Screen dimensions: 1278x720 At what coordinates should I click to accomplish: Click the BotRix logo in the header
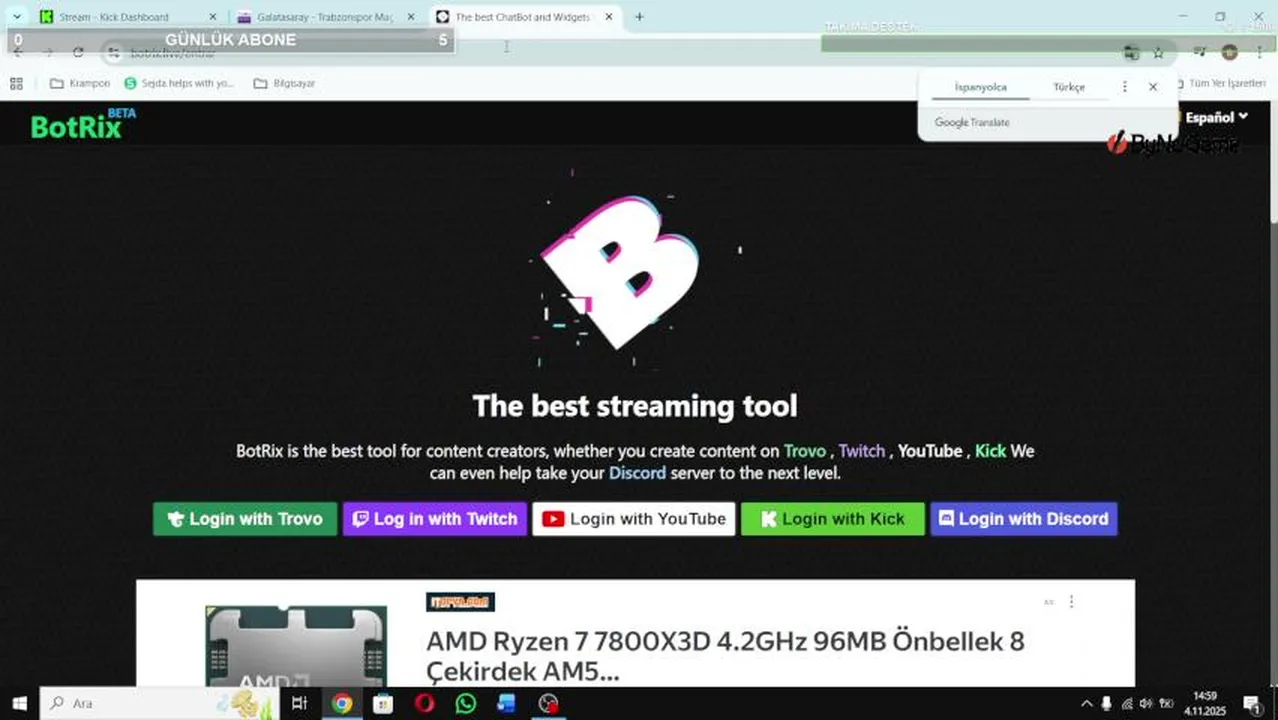83,124
